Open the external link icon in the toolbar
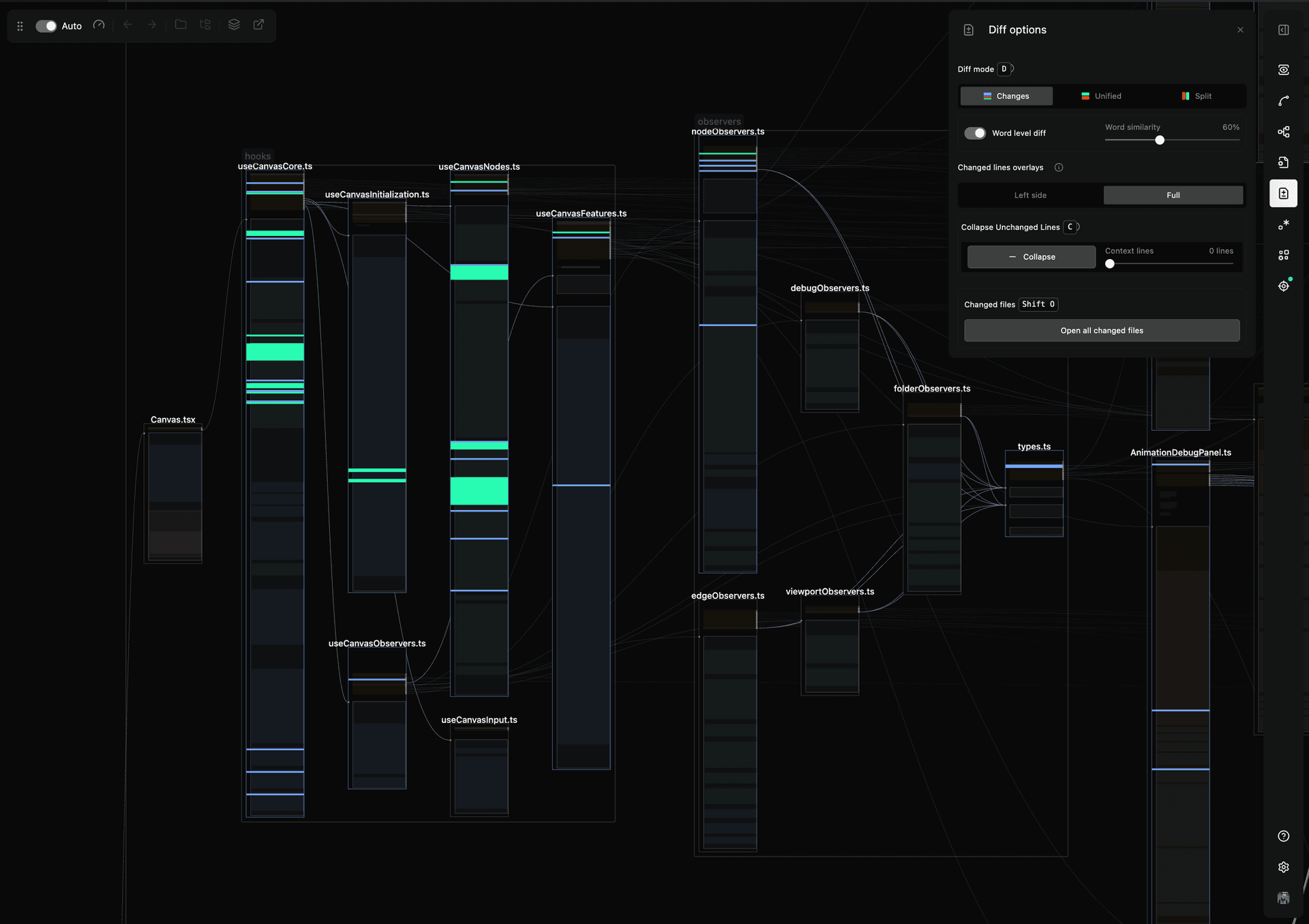Viewport: 1309px width, 924px height. point(258,25)
